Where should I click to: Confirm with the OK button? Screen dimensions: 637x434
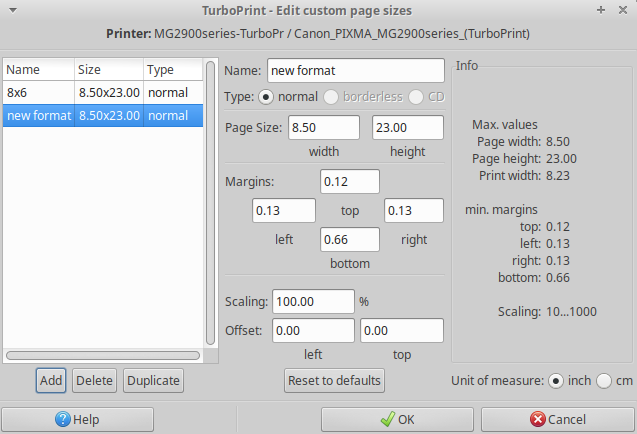[397, 419]
